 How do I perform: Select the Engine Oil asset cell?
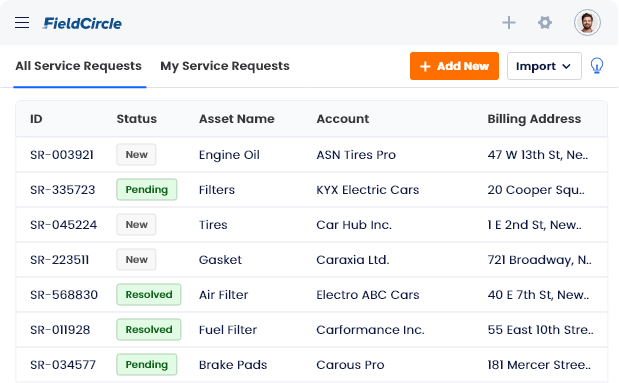[x=229, y=155]
